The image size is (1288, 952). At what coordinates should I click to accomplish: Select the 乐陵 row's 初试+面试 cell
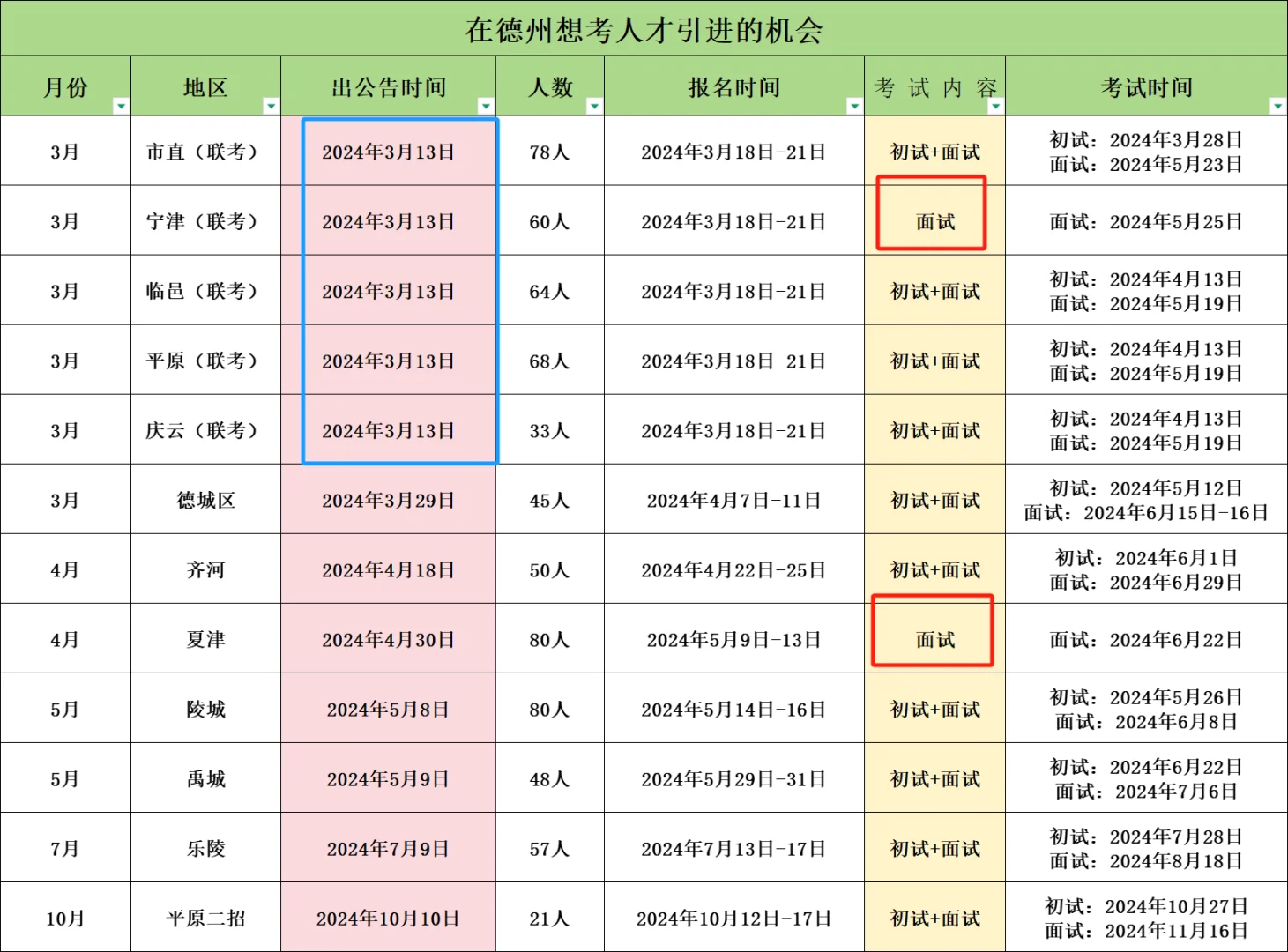pos(934,847)
